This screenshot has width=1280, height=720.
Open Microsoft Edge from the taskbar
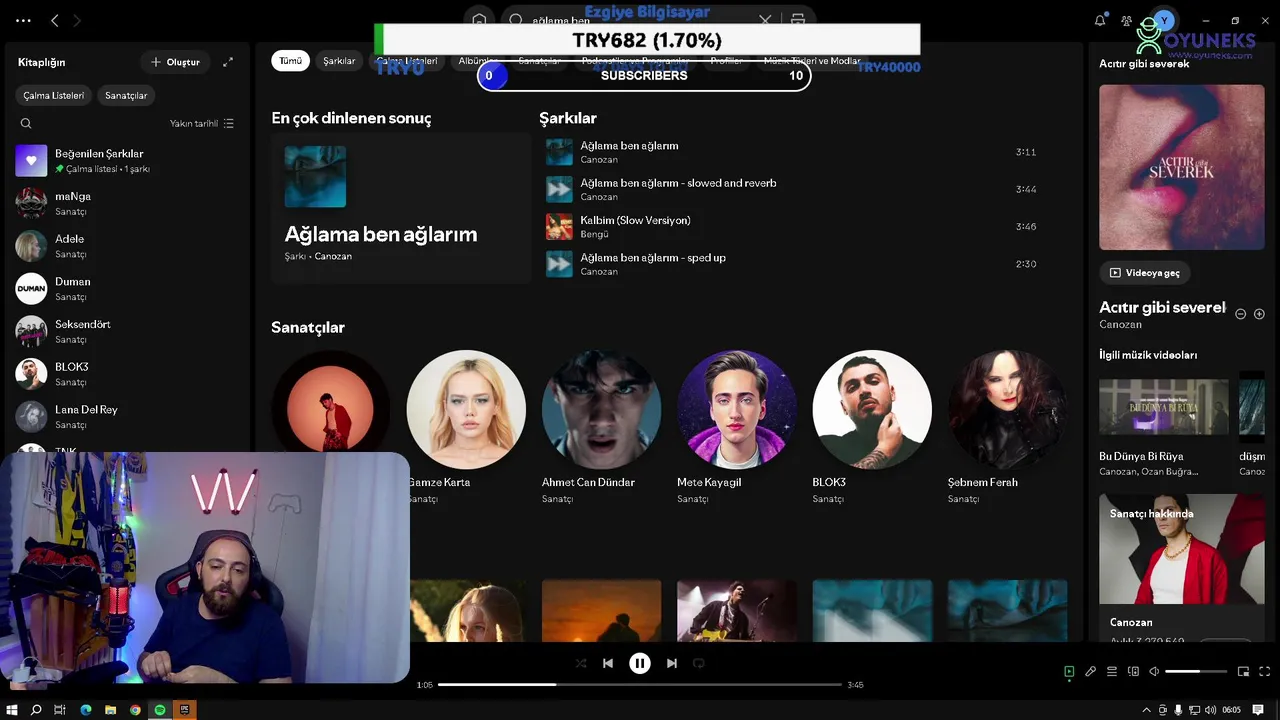point(85,710)
